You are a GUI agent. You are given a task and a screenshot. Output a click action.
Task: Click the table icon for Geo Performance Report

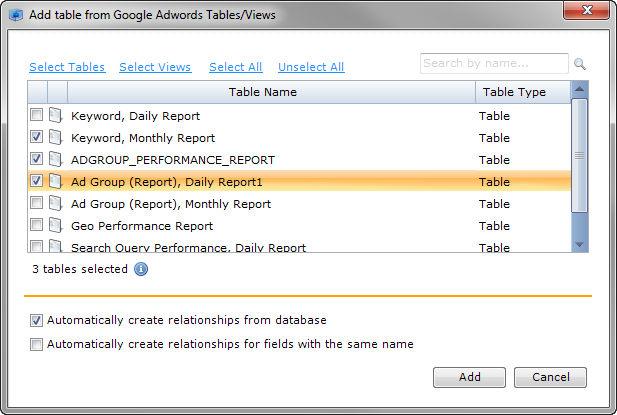pos(55,225)
